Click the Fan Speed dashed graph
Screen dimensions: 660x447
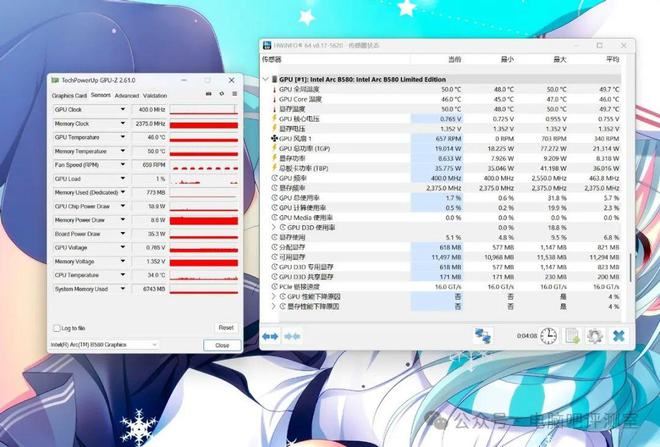(x=204, y=165)
